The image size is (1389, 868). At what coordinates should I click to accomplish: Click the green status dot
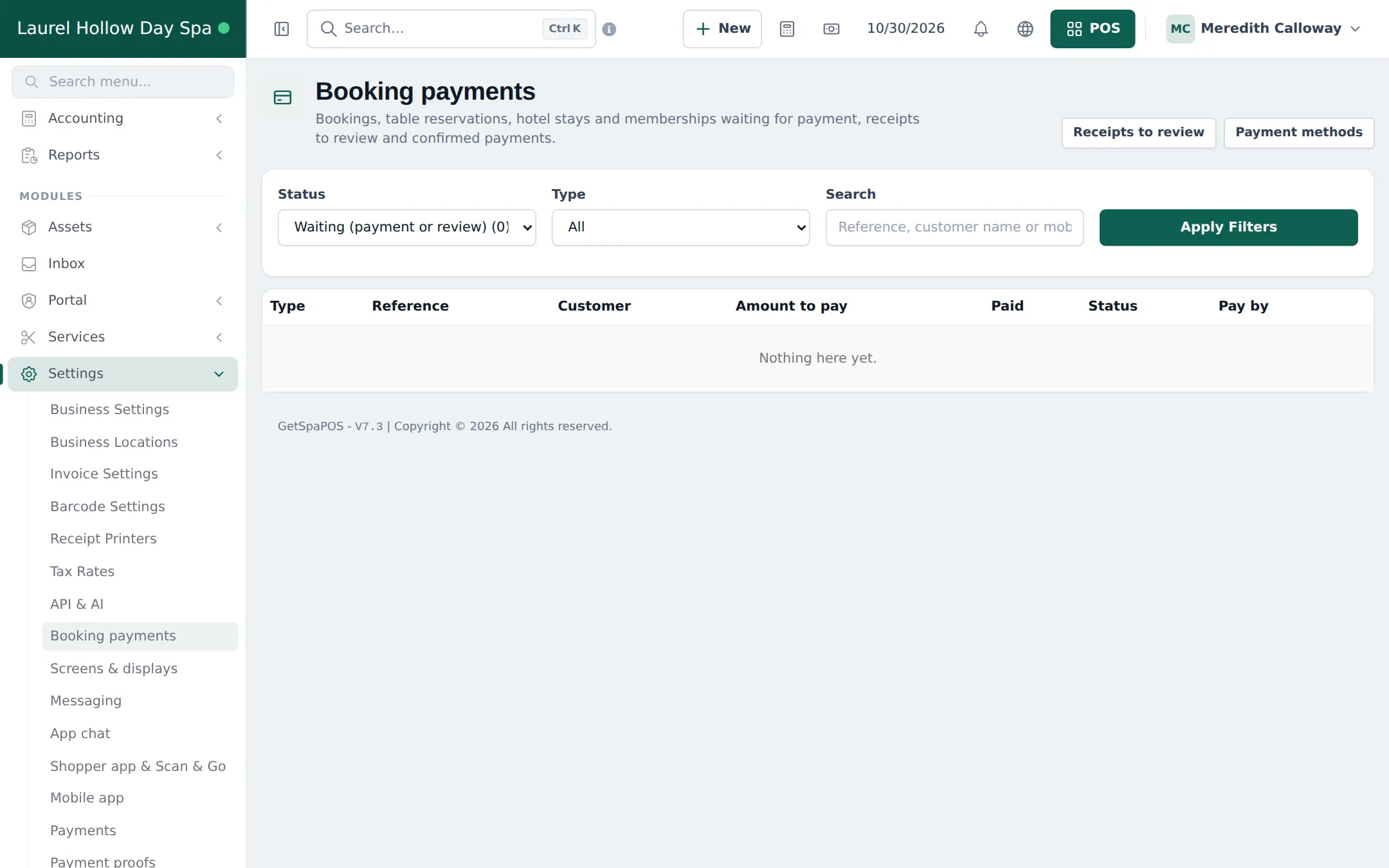click(224, 28)
